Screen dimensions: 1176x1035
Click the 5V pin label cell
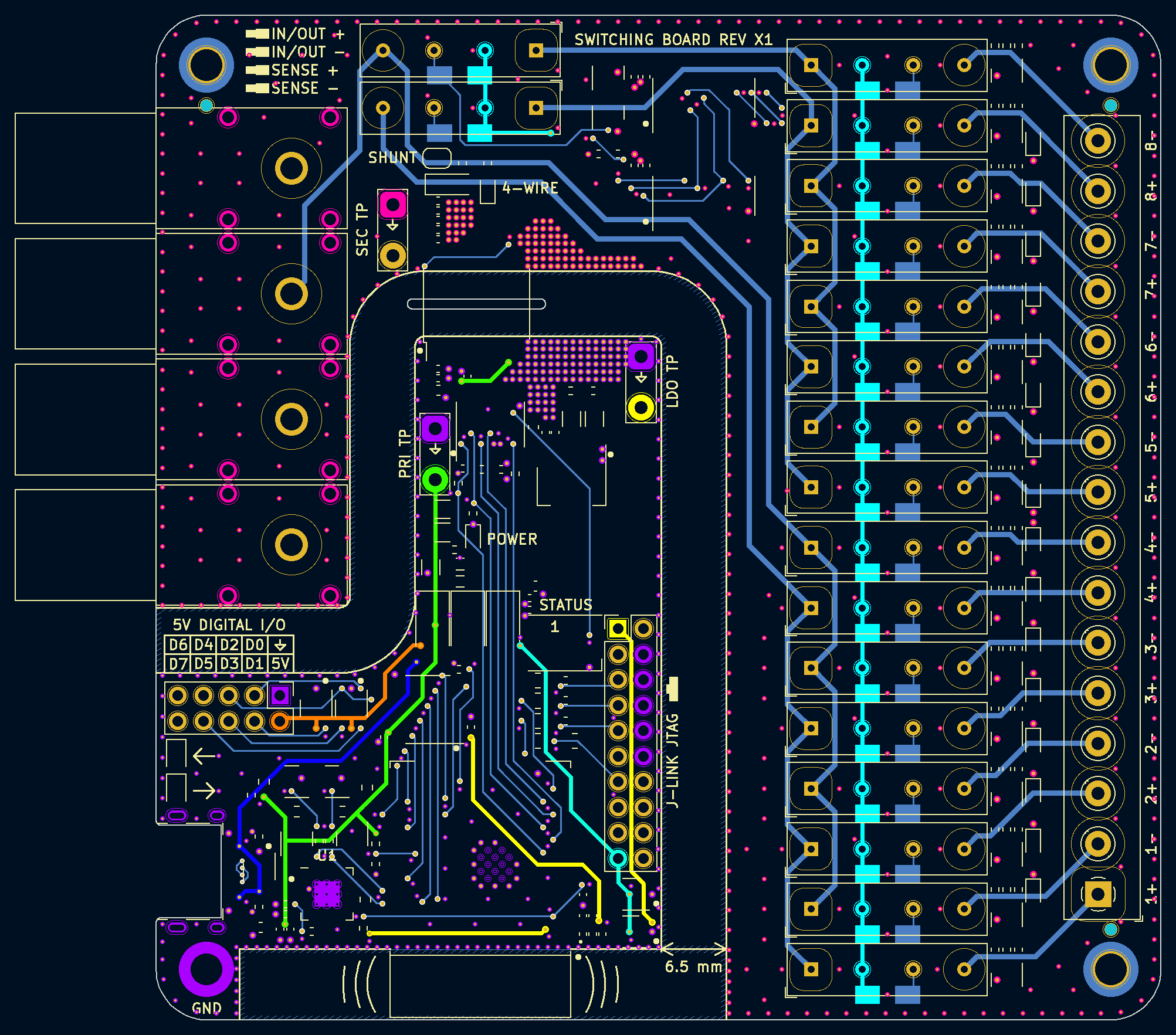click(x=280, y=663)
